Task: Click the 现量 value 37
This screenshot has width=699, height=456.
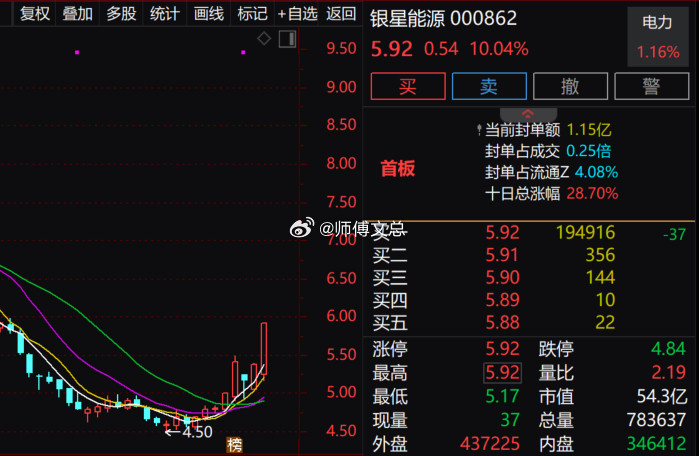Action: tap(510, 420)
